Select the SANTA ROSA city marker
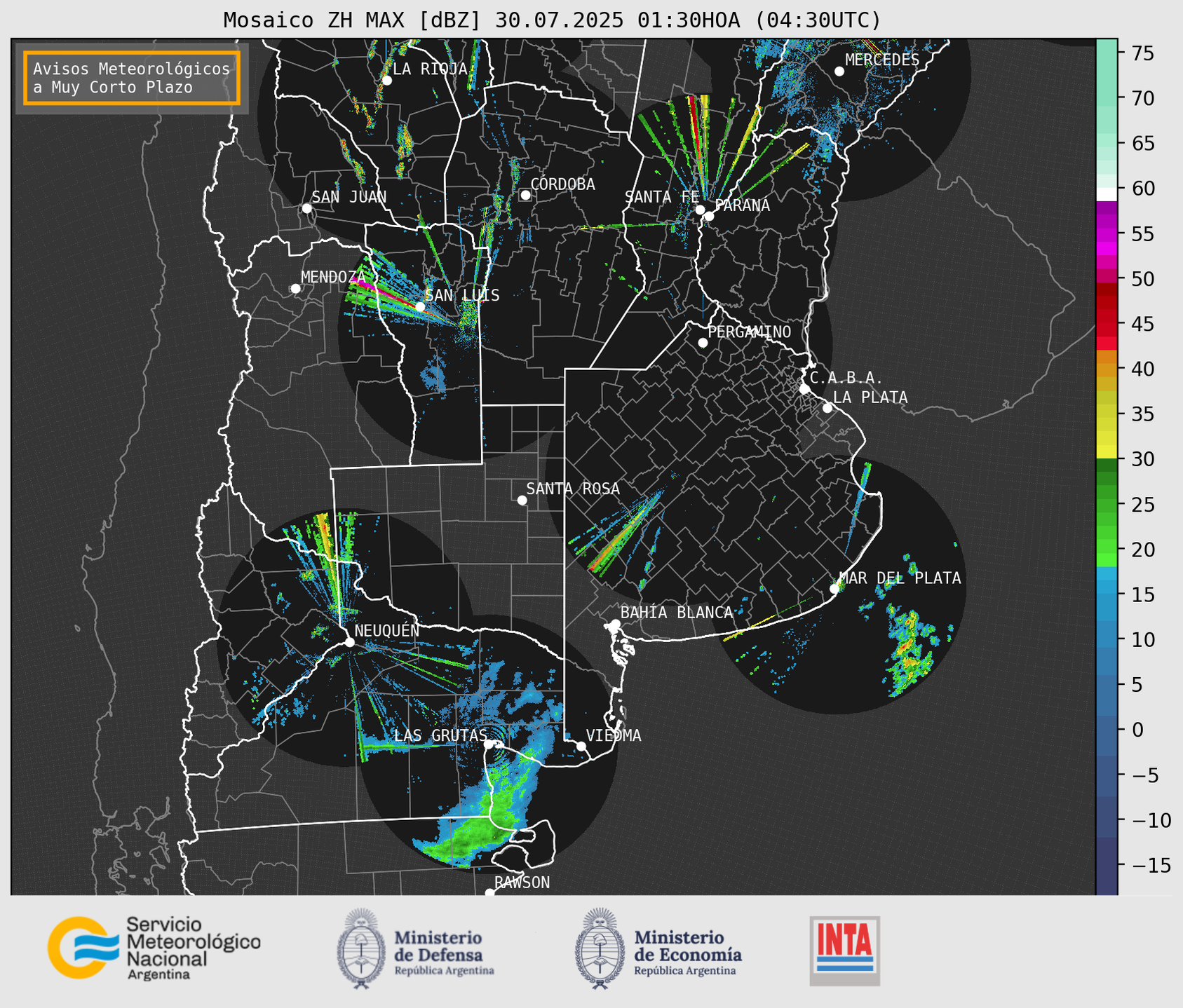1183x1008 pixels. point(522,500)
